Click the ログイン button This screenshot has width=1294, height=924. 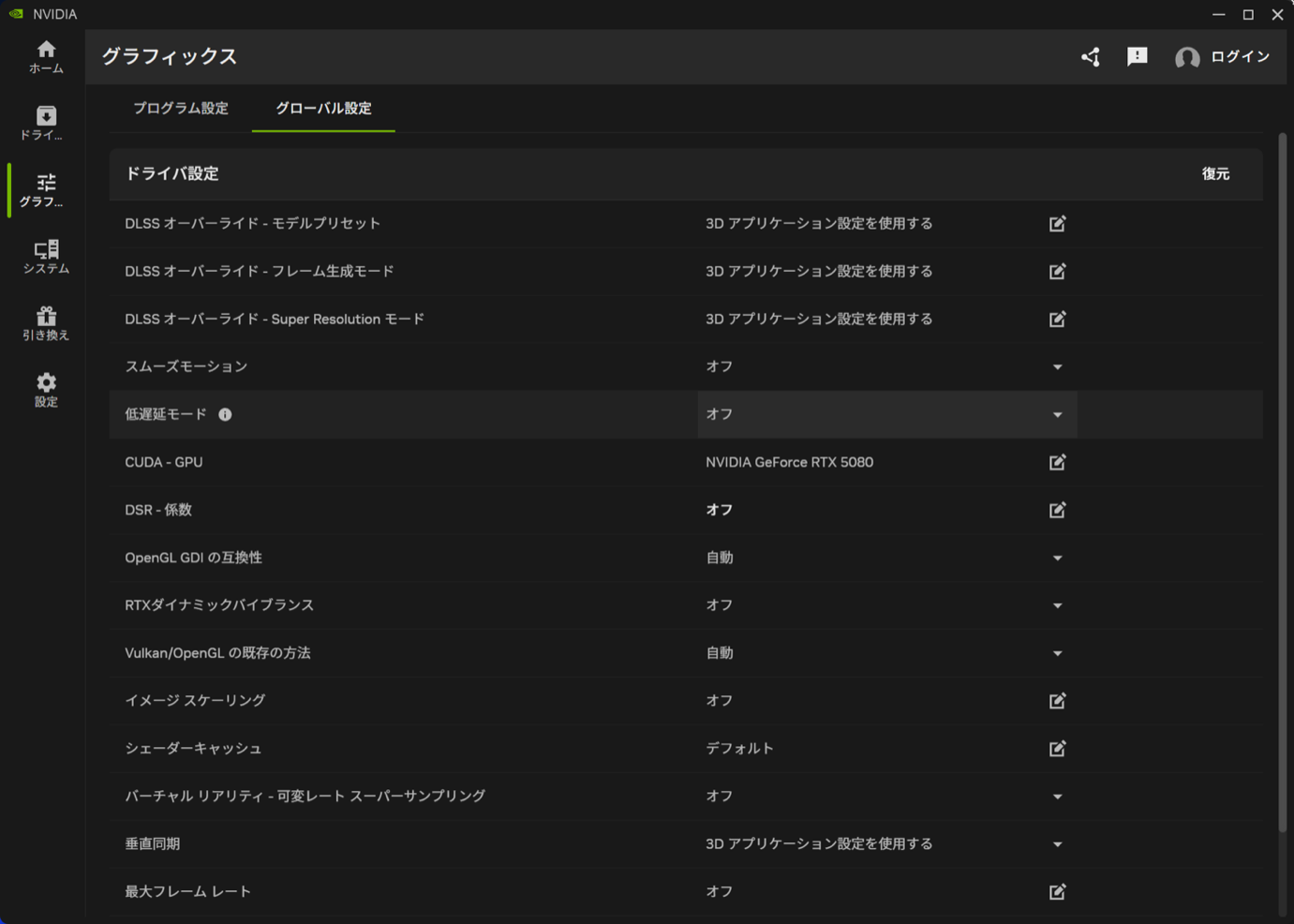pos(1240,57)
